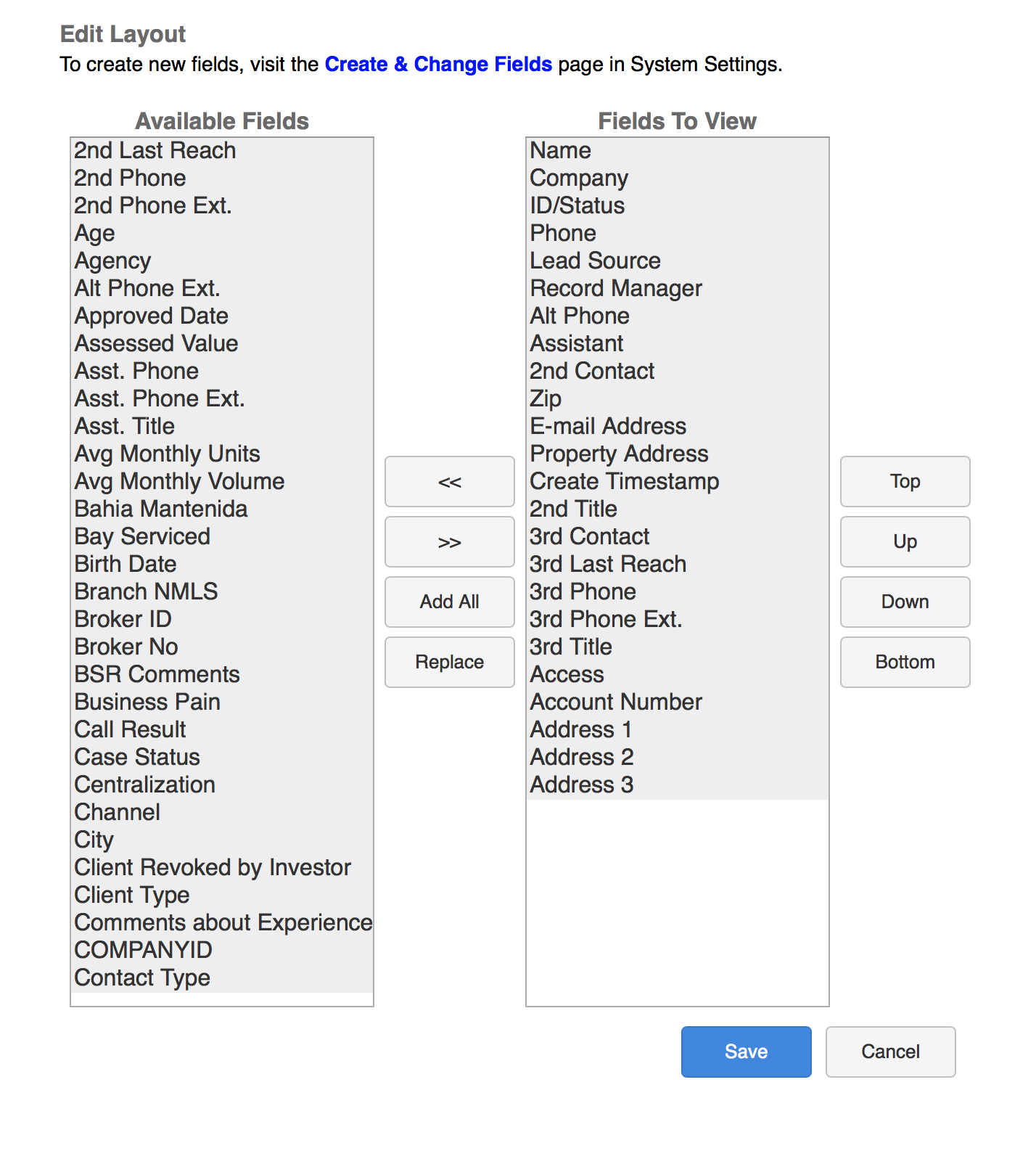
Task: Click the Up reorder button
Action: [905, 542]
